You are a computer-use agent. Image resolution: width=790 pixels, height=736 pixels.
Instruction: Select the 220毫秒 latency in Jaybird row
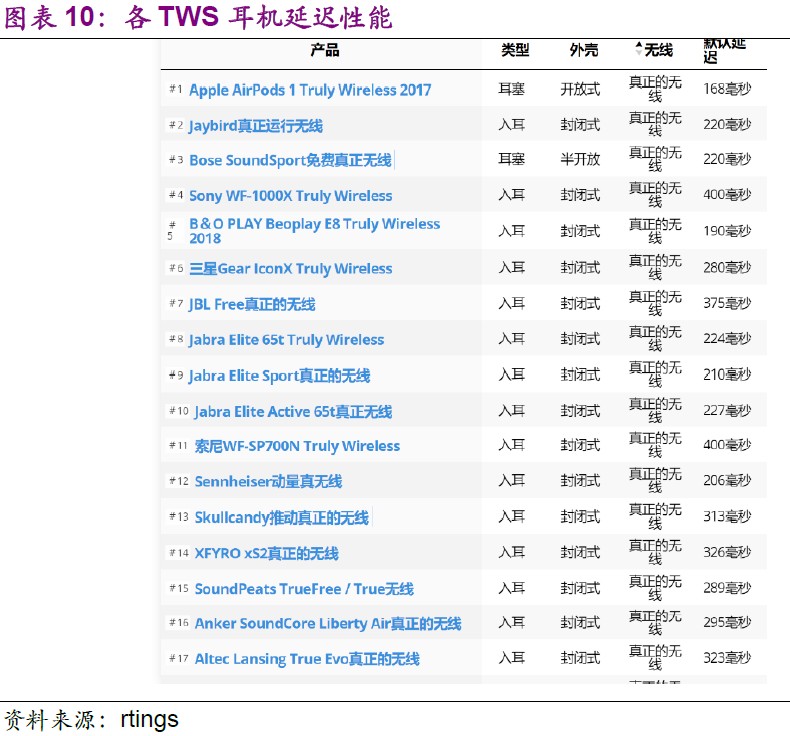pyautogui.click(x=727, y=124)
